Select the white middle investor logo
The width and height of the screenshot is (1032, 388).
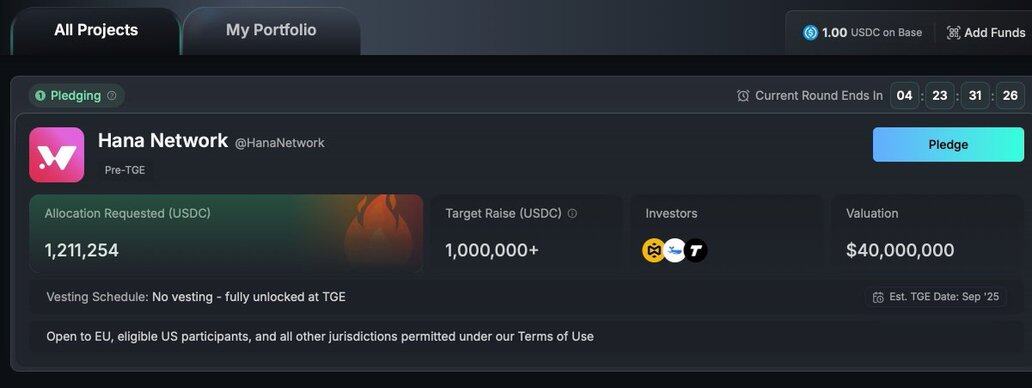pos(675,251)
